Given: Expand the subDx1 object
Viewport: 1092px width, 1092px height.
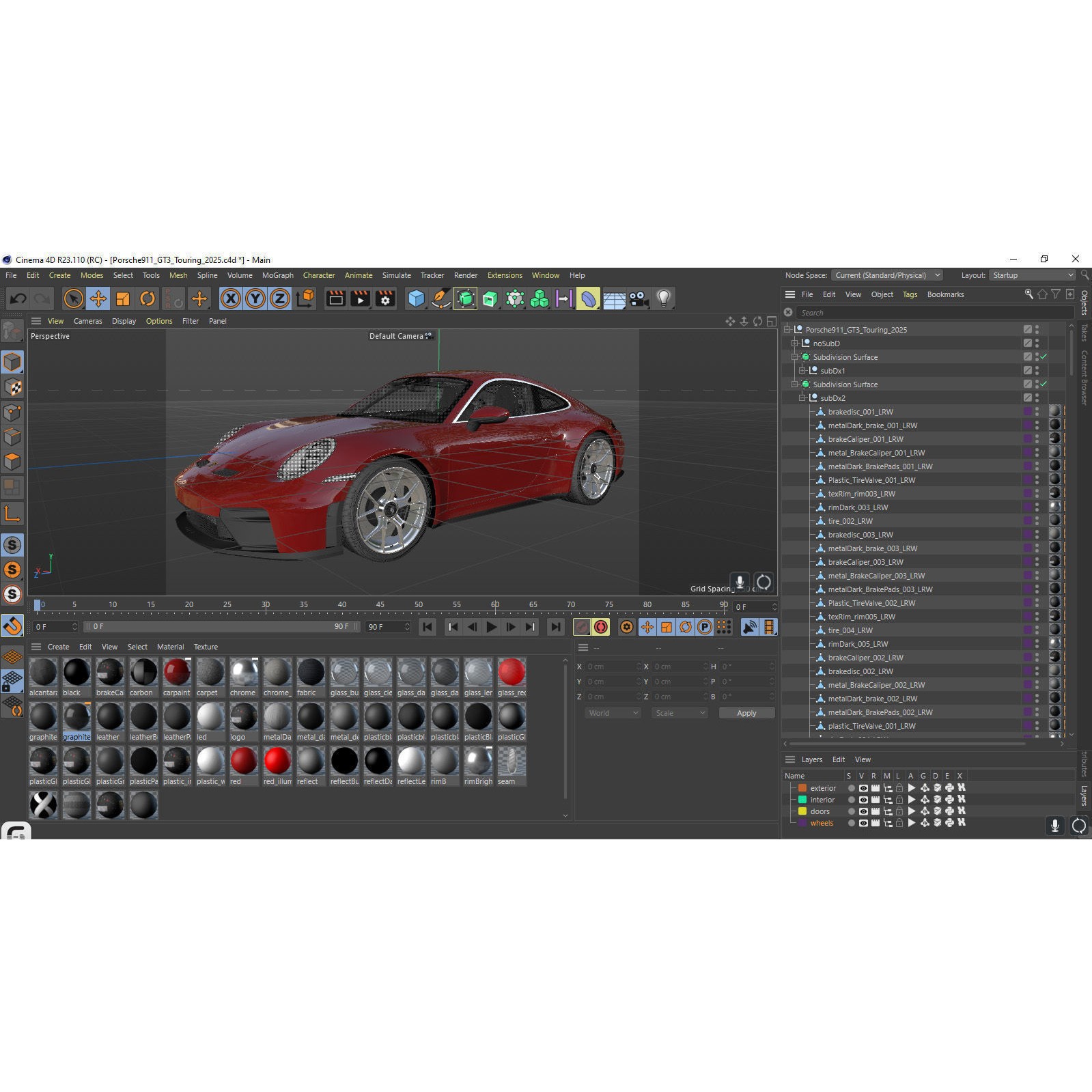Looking at the screenshot, I should point(802,371).
